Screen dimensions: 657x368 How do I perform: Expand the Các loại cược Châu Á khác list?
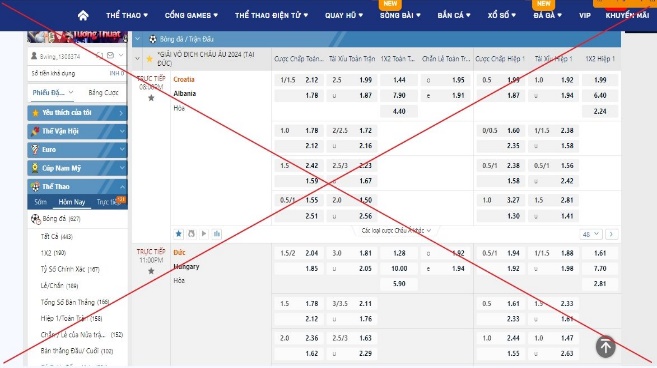(396, 231)
